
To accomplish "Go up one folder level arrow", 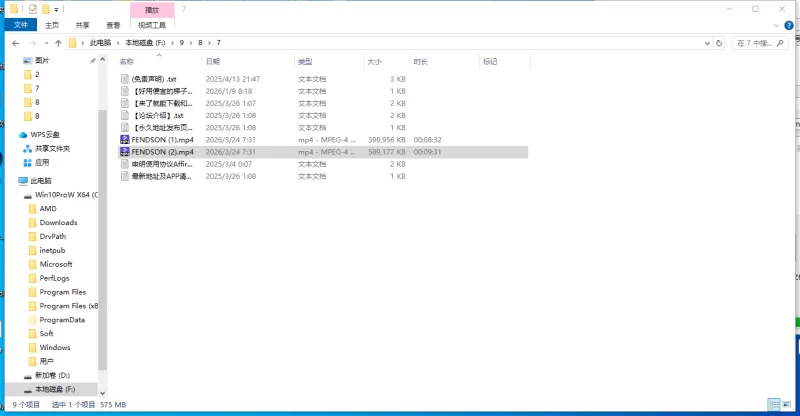I will [x=58, y=43].
